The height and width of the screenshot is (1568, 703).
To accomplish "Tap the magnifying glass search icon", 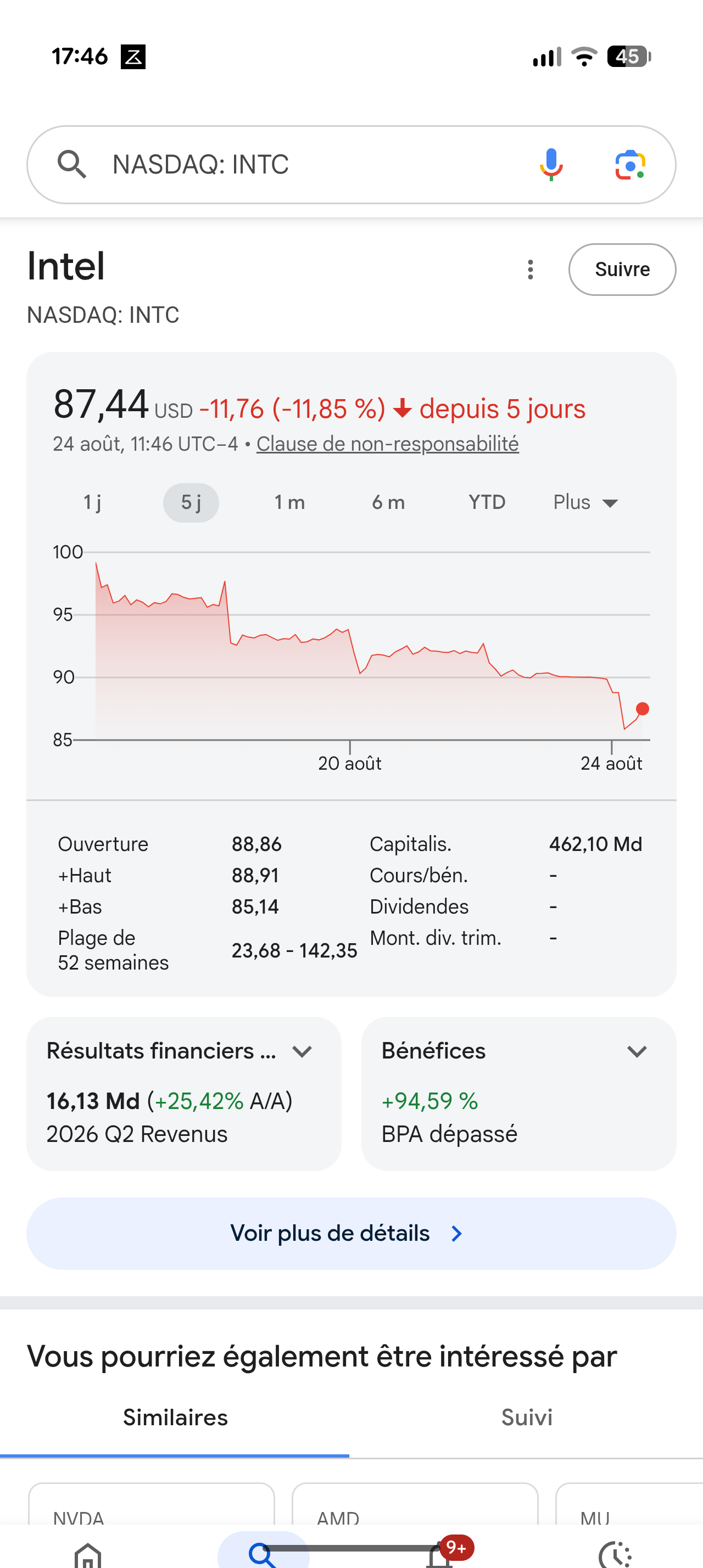I will point(72,164).
